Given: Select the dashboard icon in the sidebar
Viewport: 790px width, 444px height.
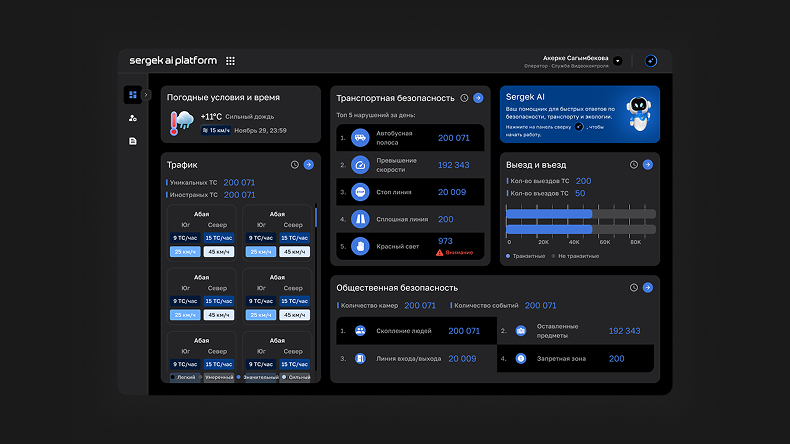Looking at the screenshot, I should [132, 95].
